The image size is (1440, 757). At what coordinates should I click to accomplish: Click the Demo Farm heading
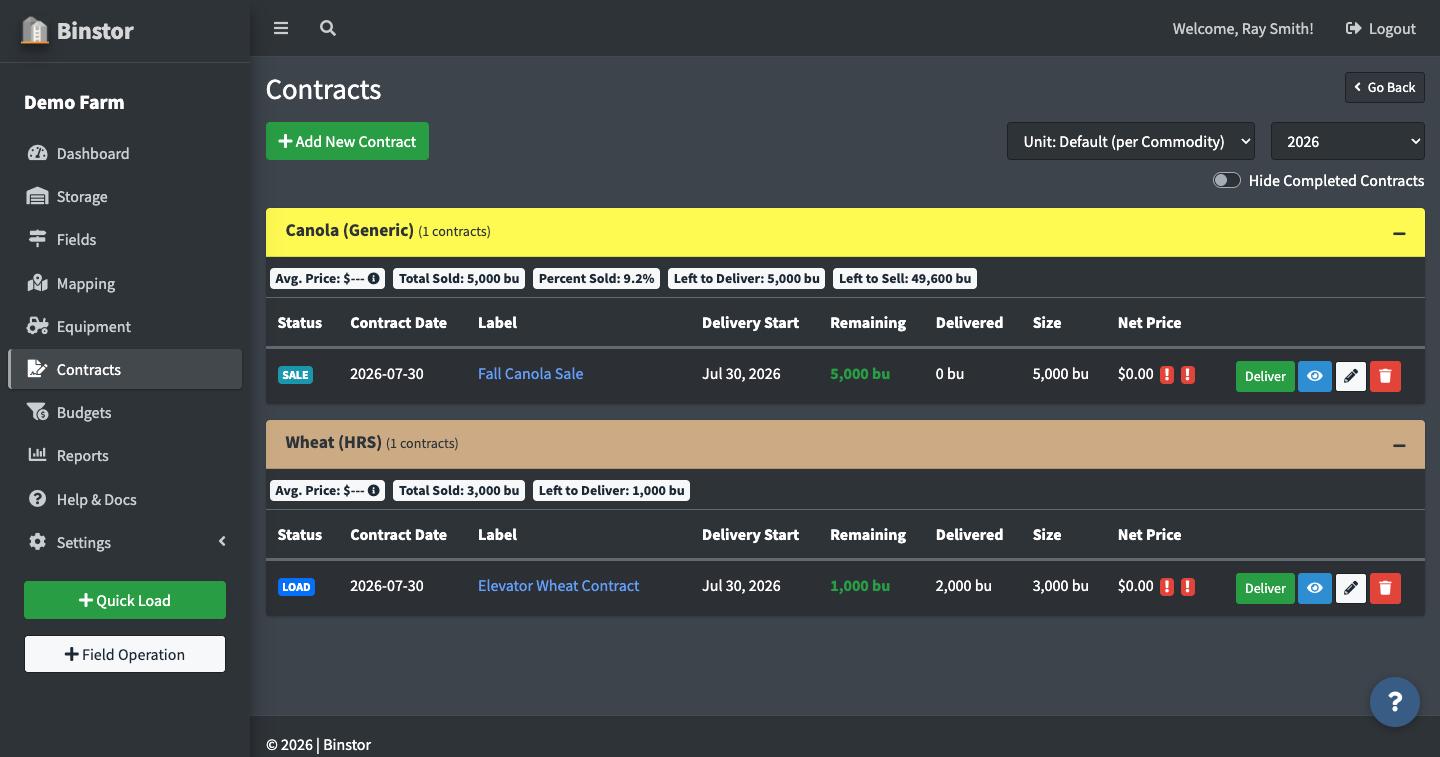pos(74,102)
